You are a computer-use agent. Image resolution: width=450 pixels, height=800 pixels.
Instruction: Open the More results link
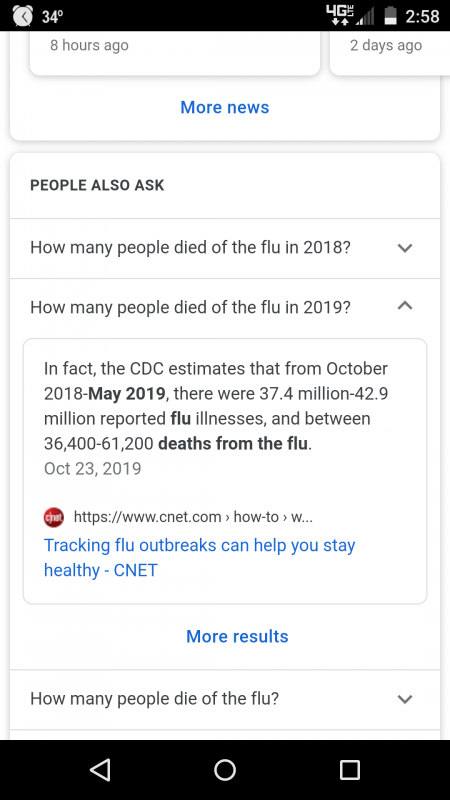[x=237, y=636]
